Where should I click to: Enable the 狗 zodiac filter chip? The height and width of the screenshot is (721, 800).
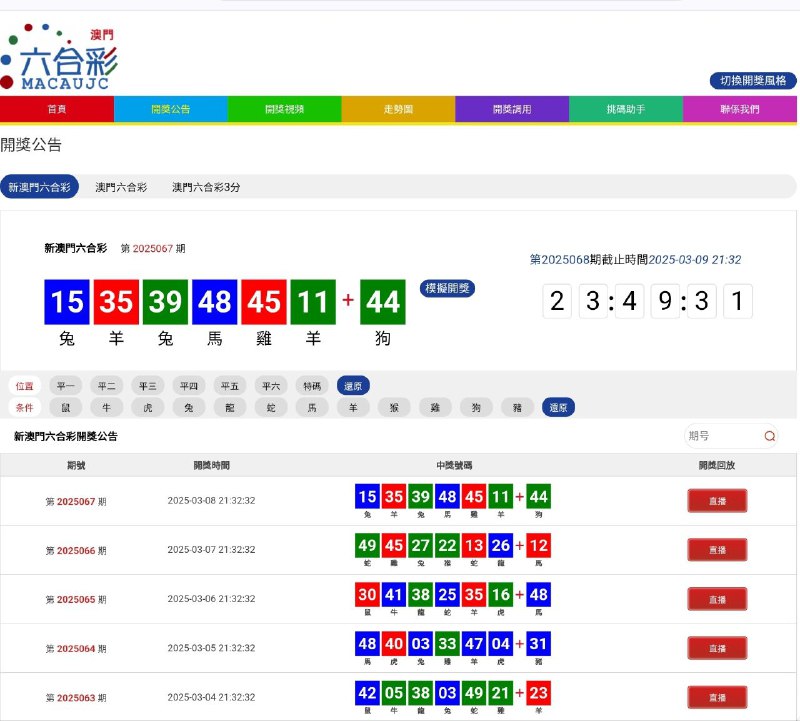tap(476, 407)
